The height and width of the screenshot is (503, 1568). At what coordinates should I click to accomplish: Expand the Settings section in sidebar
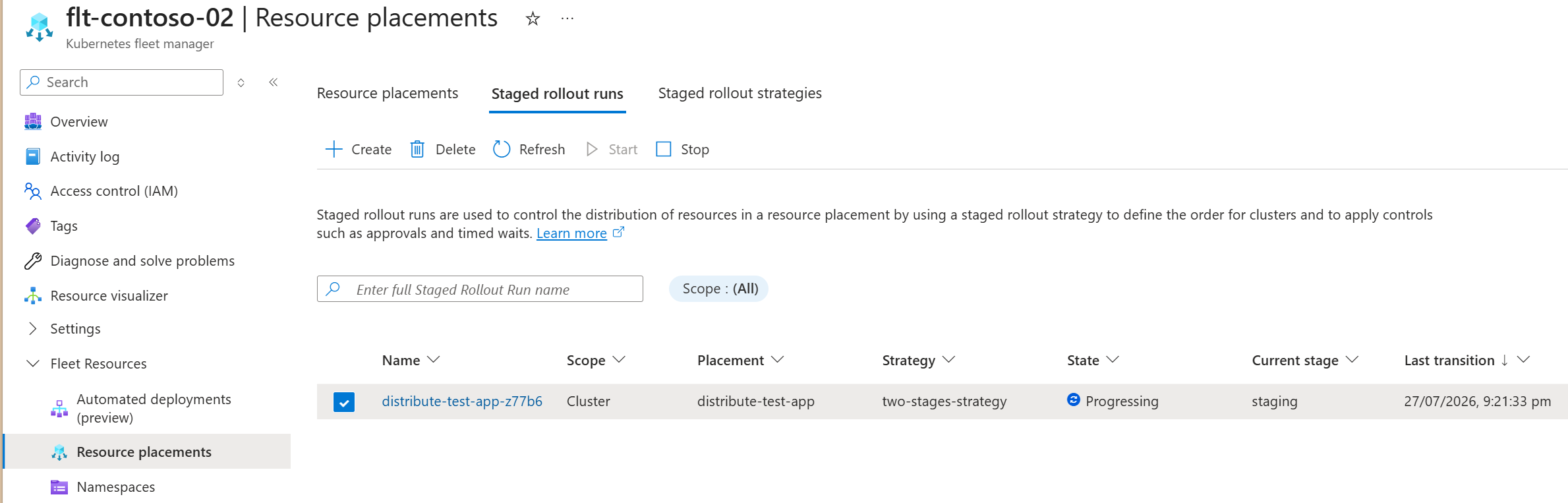tap(33, 328)
